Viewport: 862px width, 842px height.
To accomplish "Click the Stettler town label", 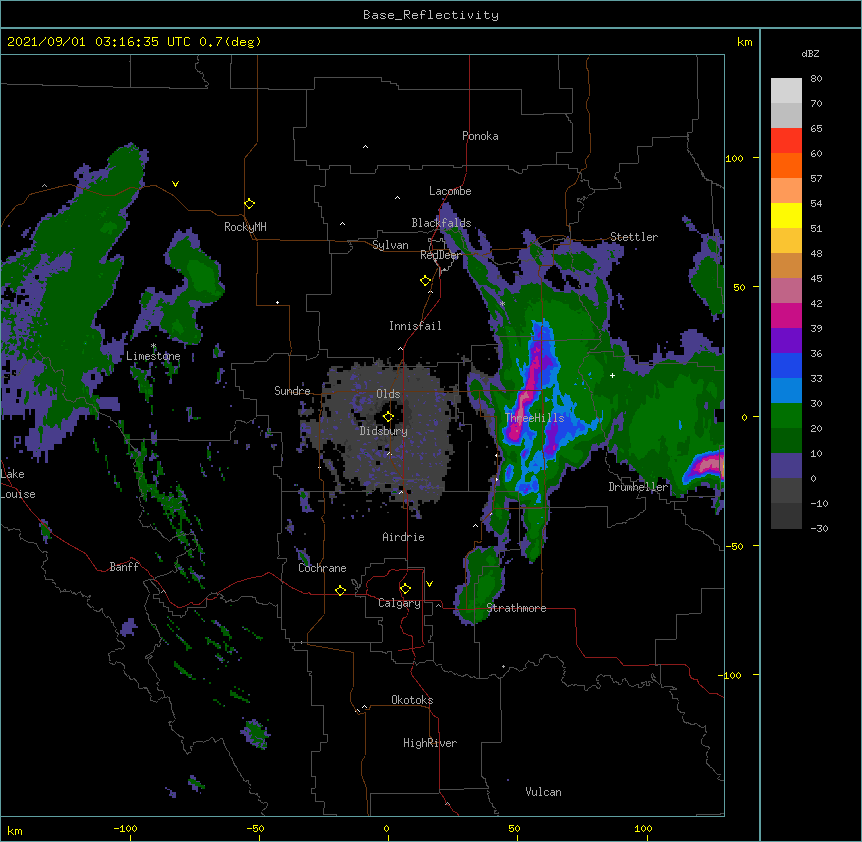I will 634,237.
